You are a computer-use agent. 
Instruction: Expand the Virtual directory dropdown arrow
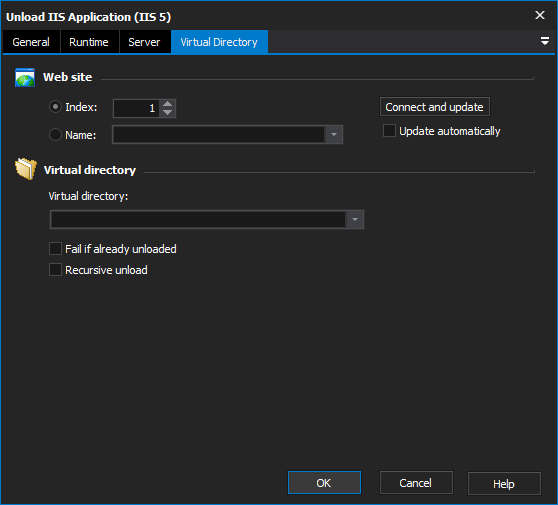pos(355,220)
